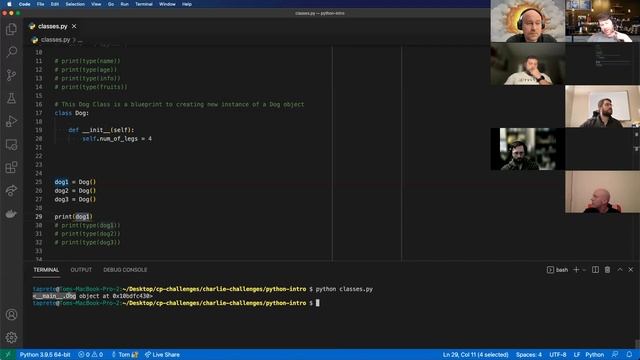Open the Testing beaker view
This screenshot has width=640, height=360.
11,98
